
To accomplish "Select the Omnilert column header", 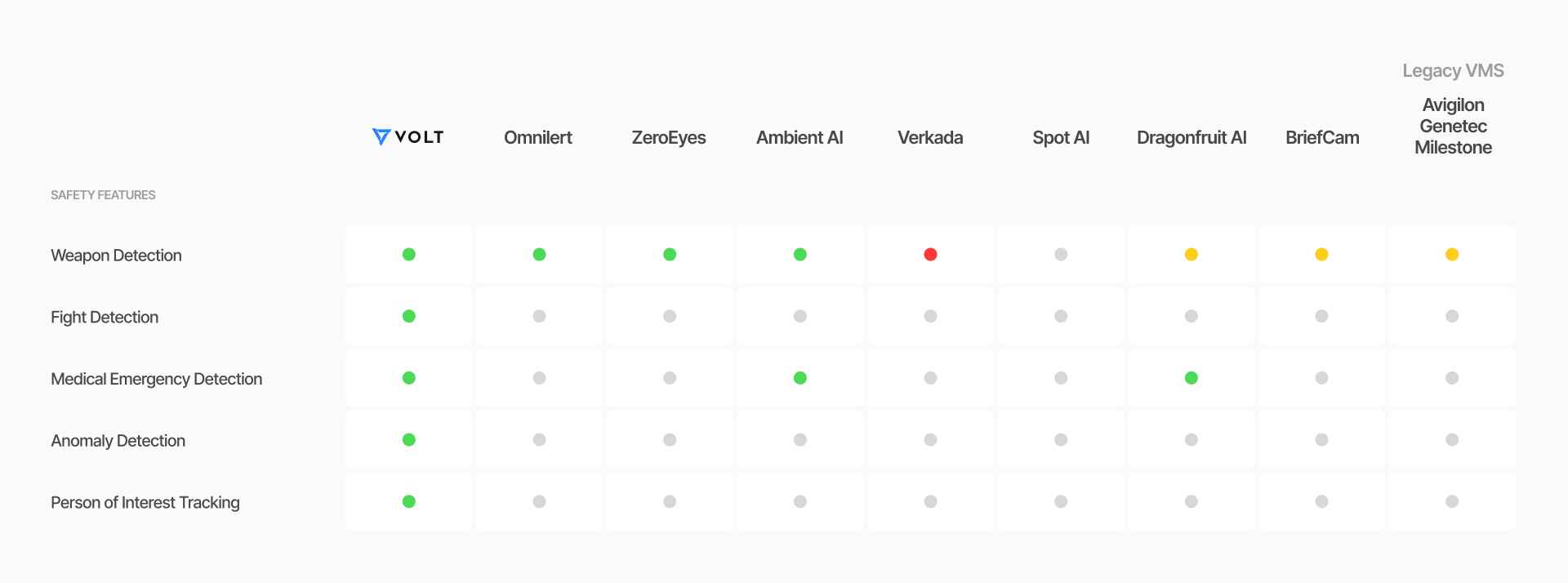I will tap(538, 138).
